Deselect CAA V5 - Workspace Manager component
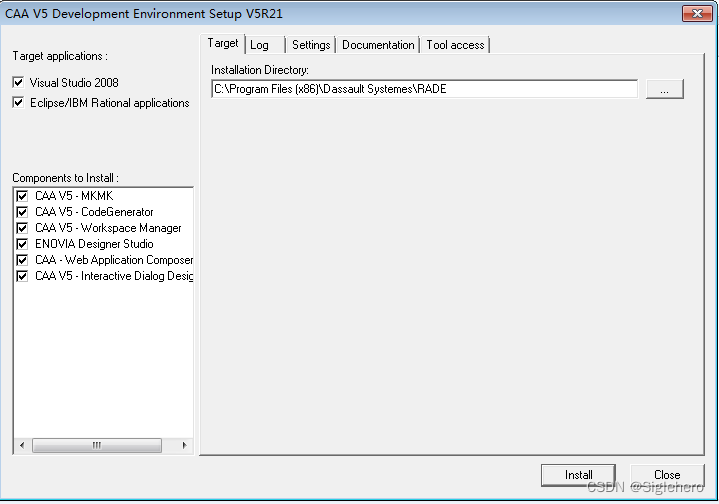719x504 pixels. (22, 228)
